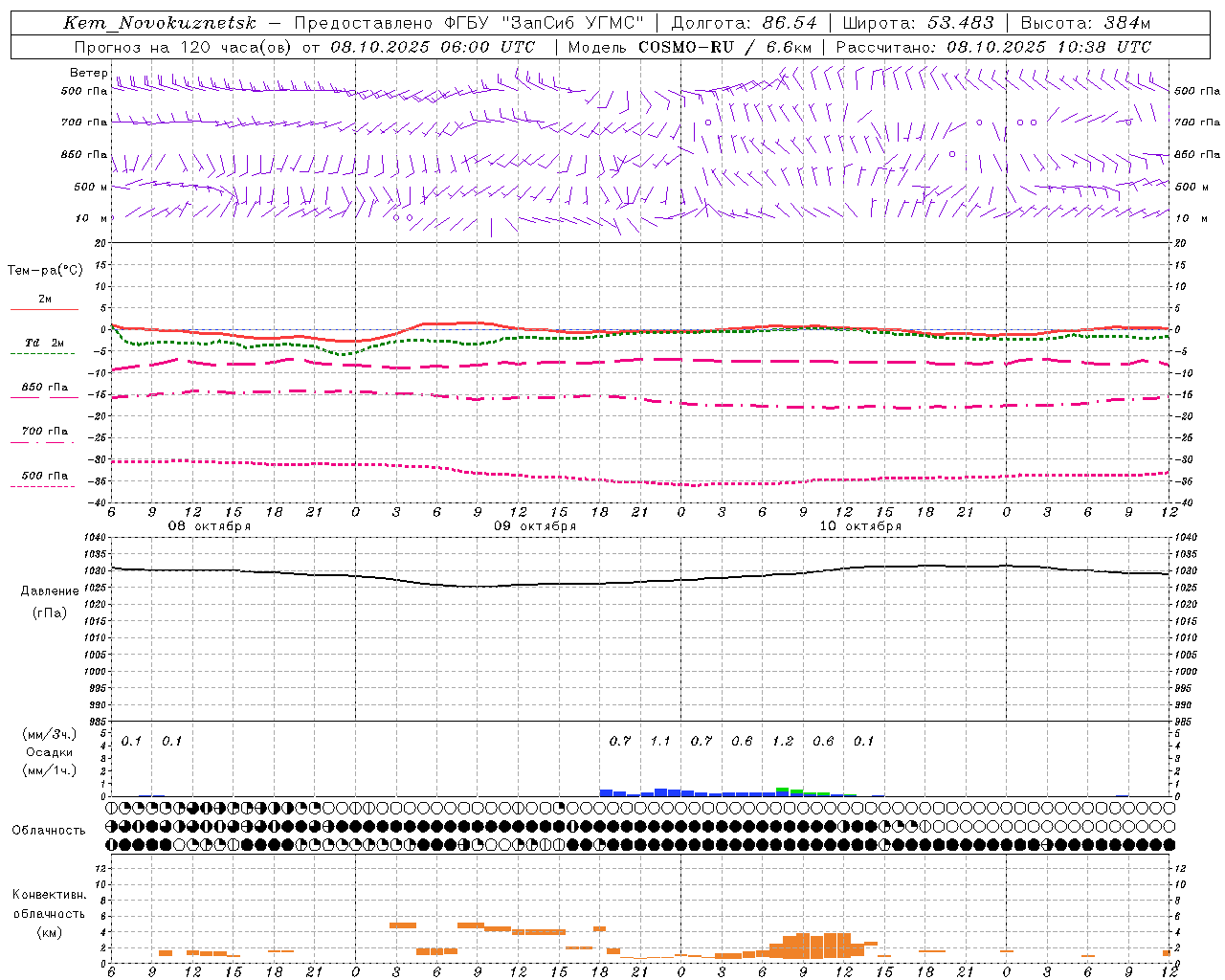Click the "ЗапСиб УГМС" provider text

[572, 23]
